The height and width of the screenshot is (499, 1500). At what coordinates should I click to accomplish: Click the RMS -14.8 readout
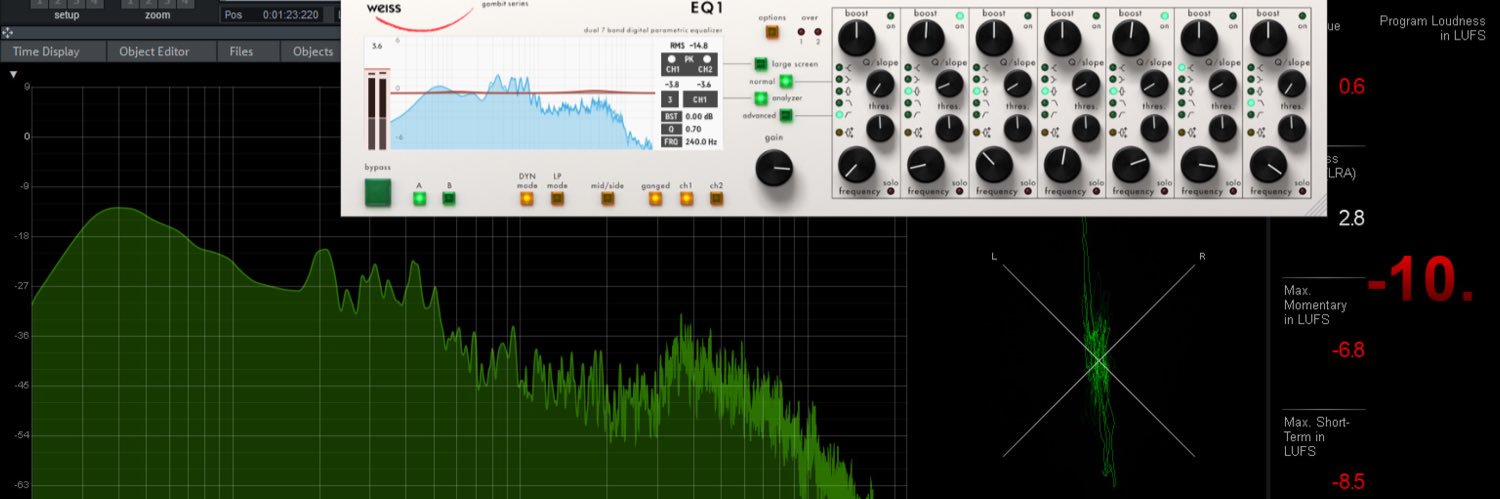tap(690, 46)
